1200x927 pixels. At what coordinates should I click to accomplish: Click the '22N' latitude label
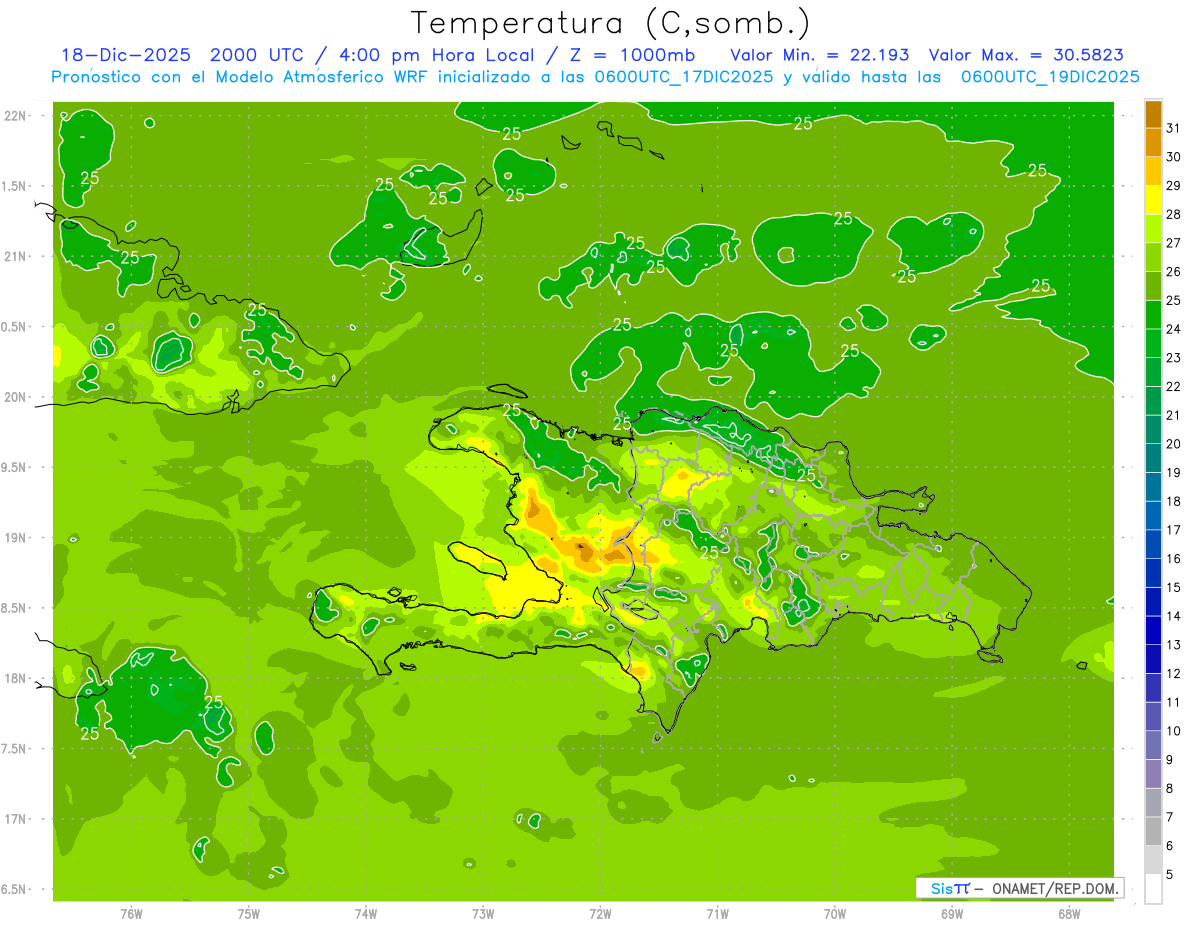[x=16, y=116]
